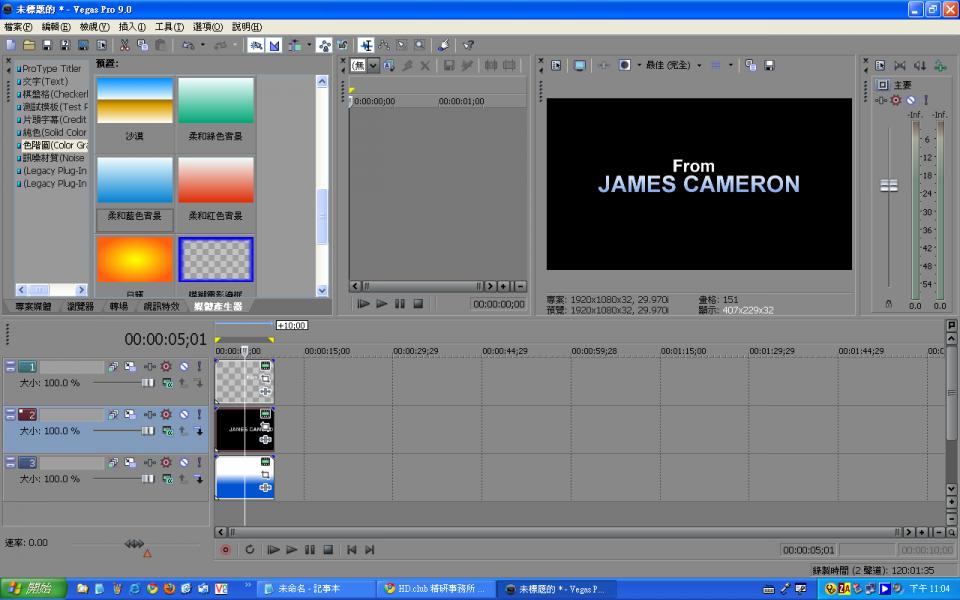Open the 插入 (Insert) menu
The image size is (960, 600).
[x=131, y=27]
